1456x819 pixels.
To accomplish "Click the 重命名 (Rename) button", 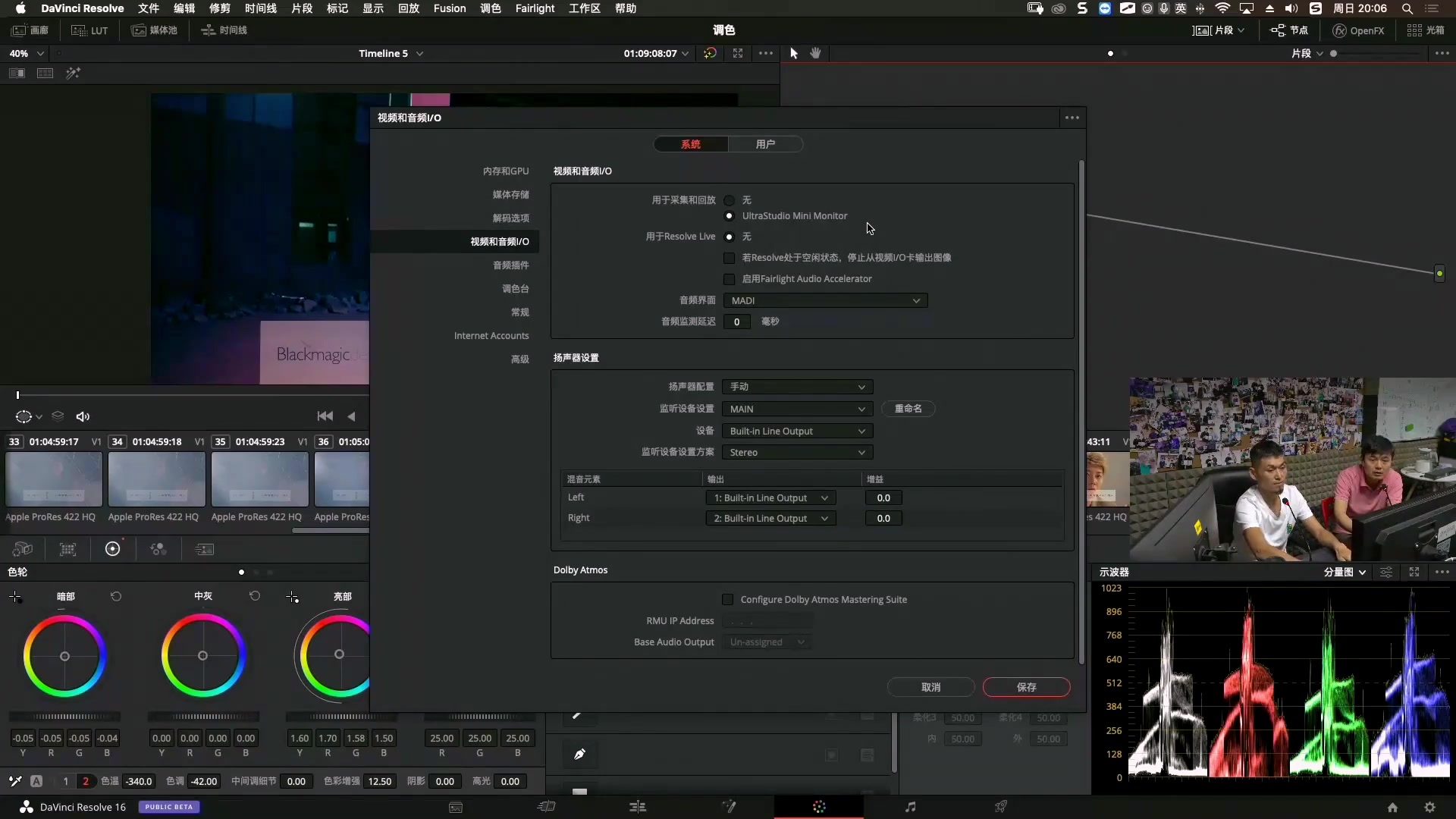I will tap(908, 409).
